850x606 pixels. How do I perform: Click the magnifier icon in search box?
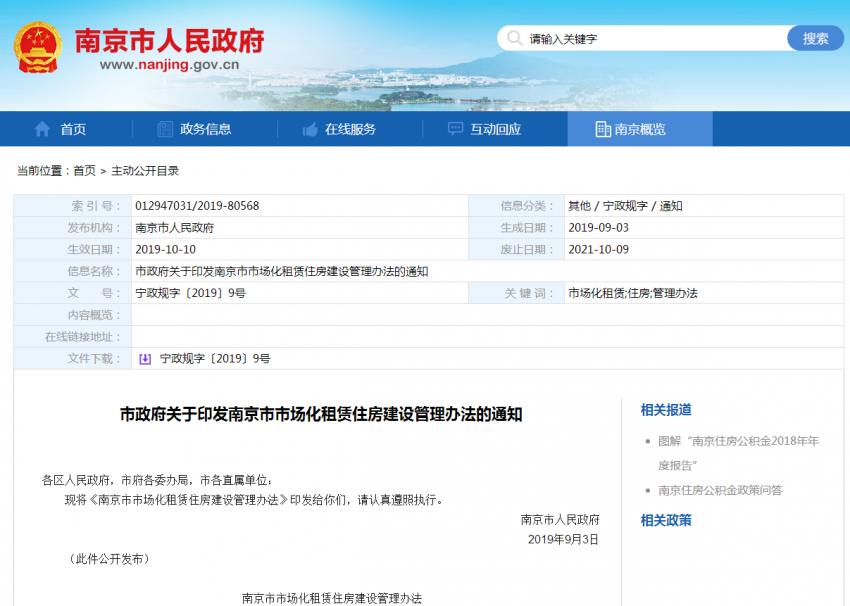(x=514, y=39)
